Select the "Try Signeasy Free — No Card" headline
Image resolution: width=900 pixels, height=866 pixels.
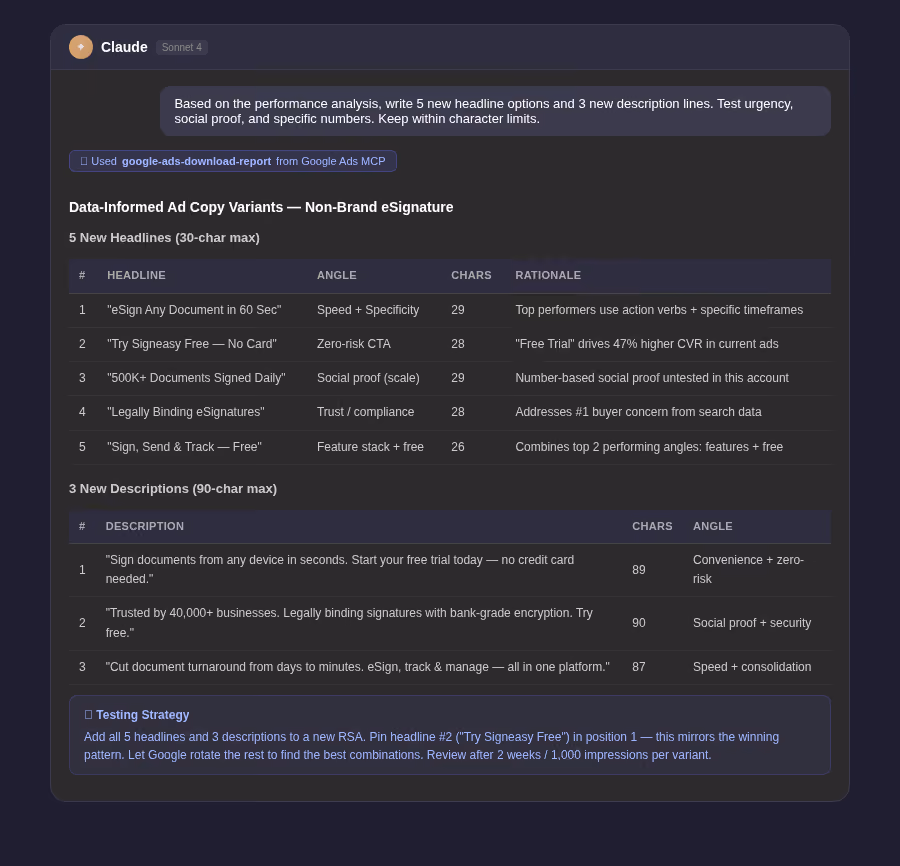click(x=192, y=344)
